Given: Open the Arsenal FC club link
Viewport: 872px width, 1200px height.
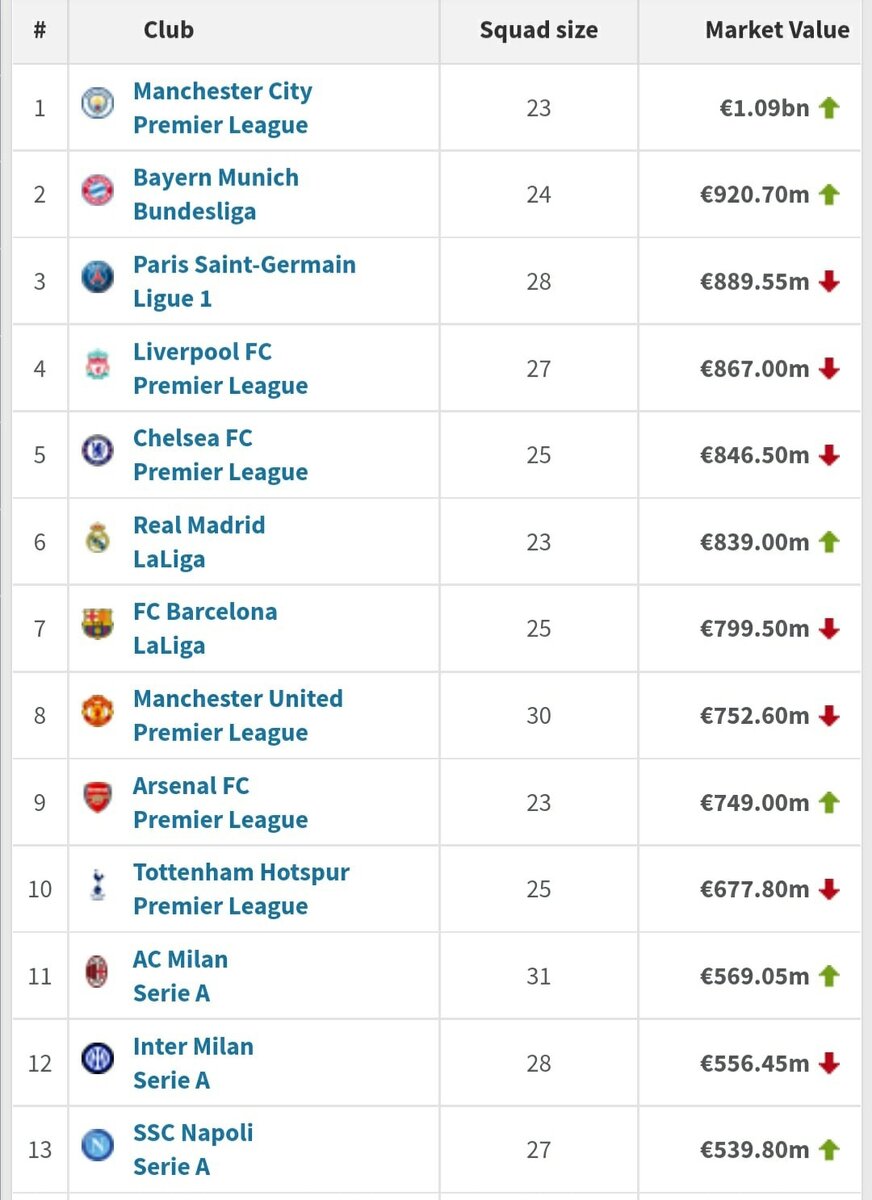Looking at the screenshot, I should click(x=191, y=785).
